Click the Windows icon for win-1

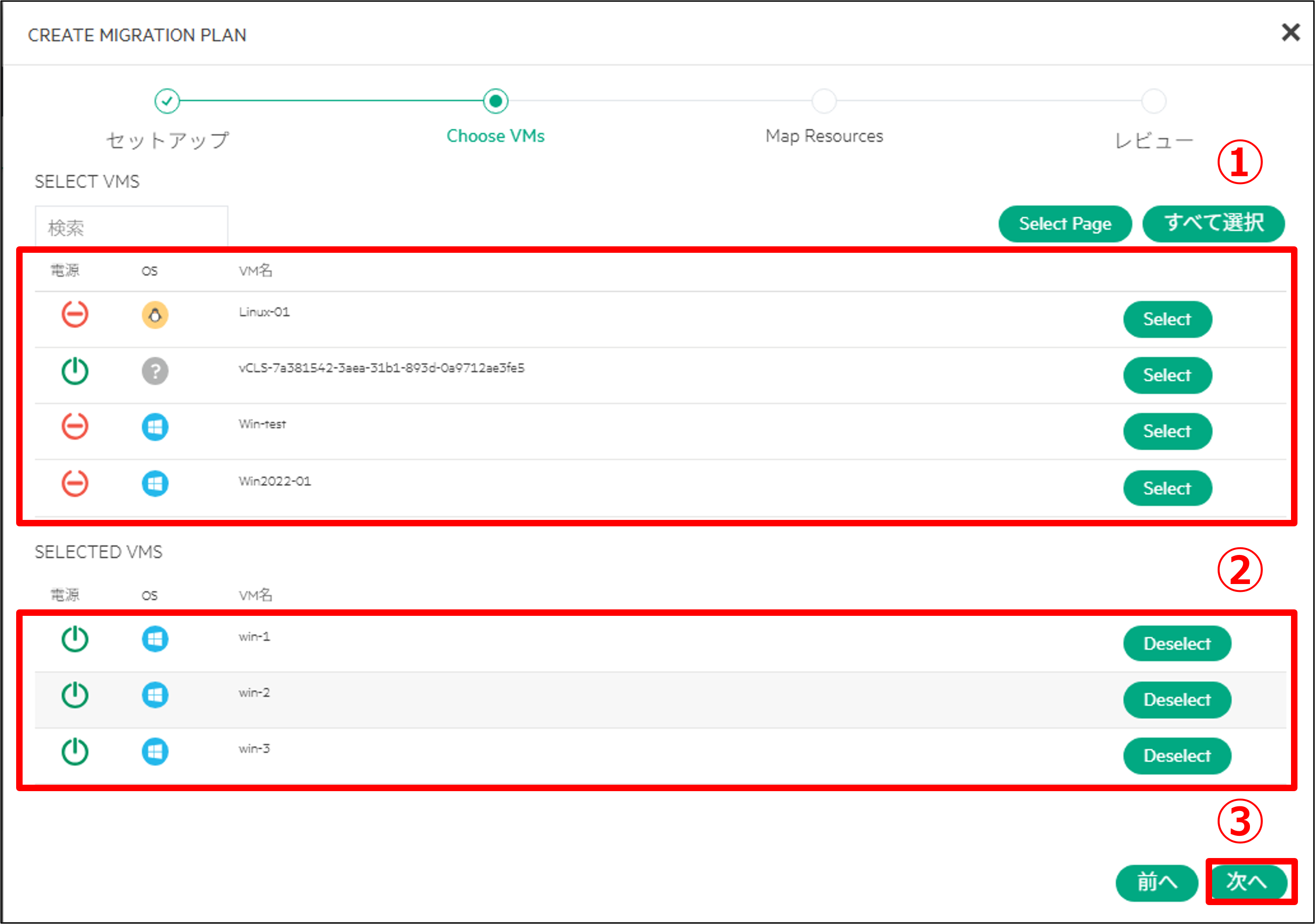(x=155, y=639)
